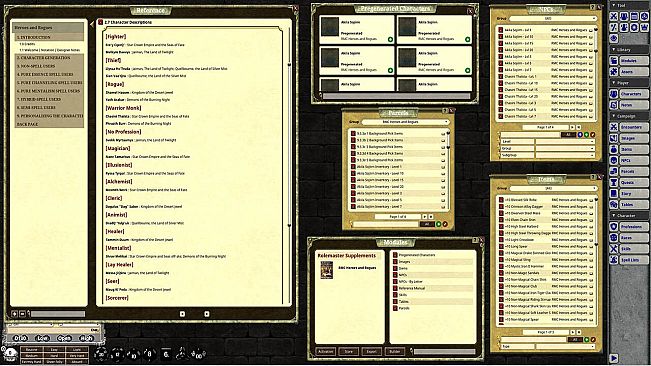This screenshot has width=651, height=366.
Task: Go to next page in Items list
Action: 572,332
